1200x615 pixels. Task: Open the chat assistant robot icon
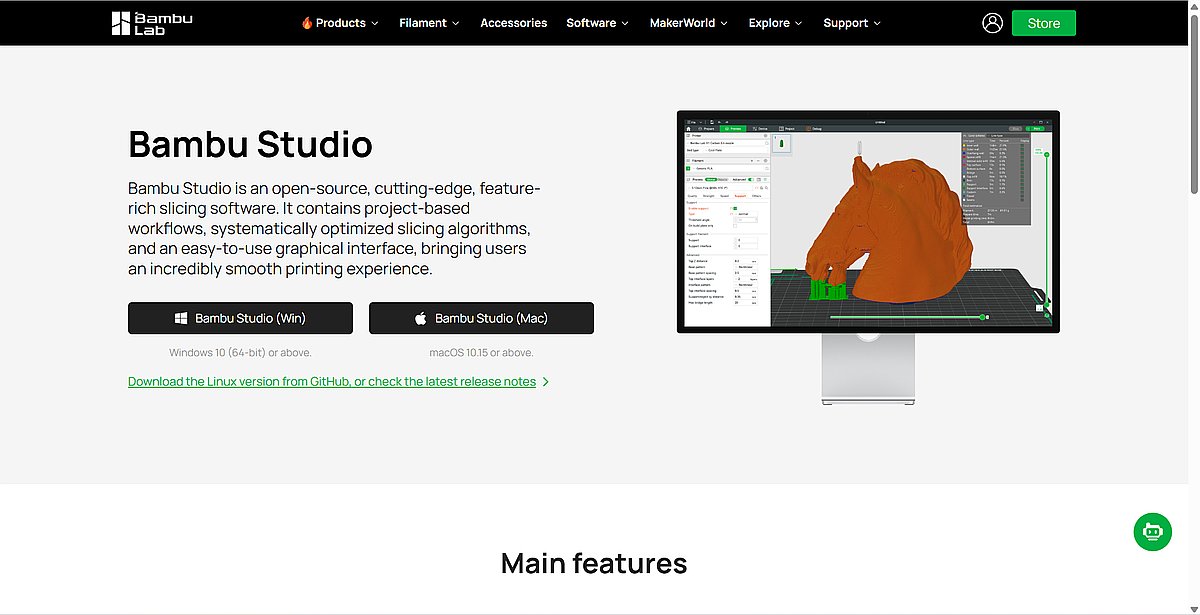tap(1153, 532)
